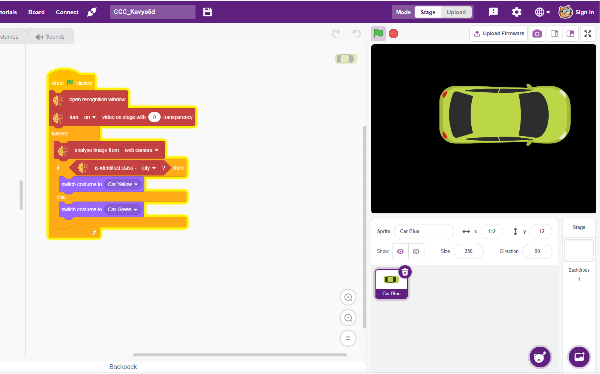Delete the Car Blue sprite
This screenshot has height=374, width=600.
405,272
